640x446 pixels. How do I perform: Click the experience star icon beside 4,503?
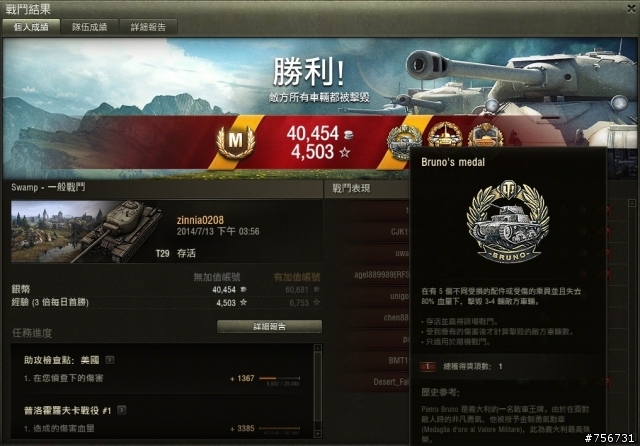pos(345,153)
